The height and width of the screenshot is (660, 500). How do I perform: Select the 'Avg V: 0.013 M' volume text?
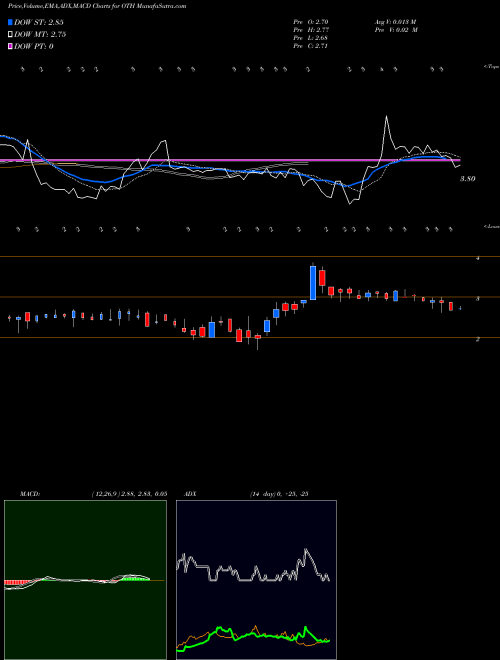click(x=396, y=22)
